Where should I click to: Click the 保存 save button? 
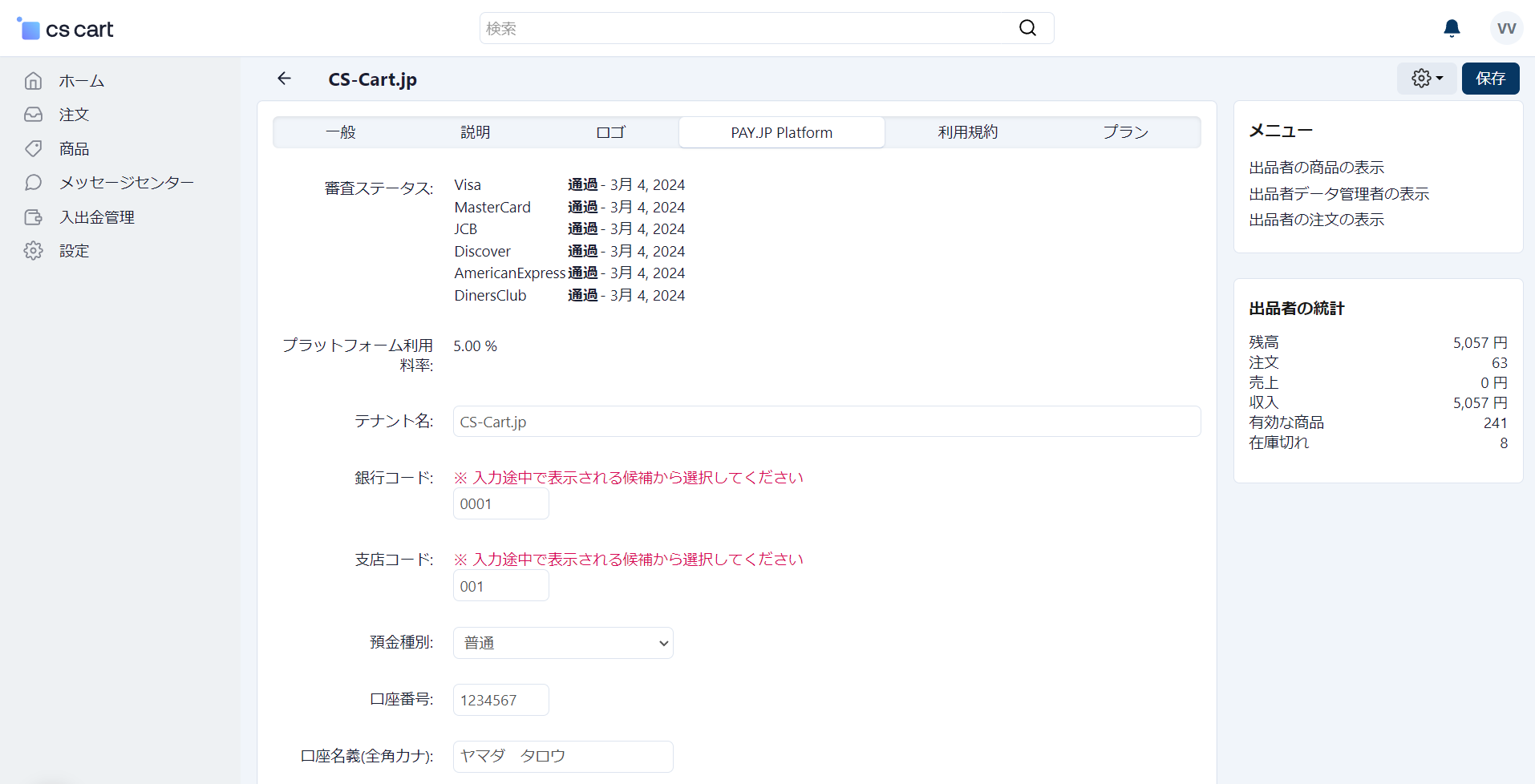tap(1490, 79)
